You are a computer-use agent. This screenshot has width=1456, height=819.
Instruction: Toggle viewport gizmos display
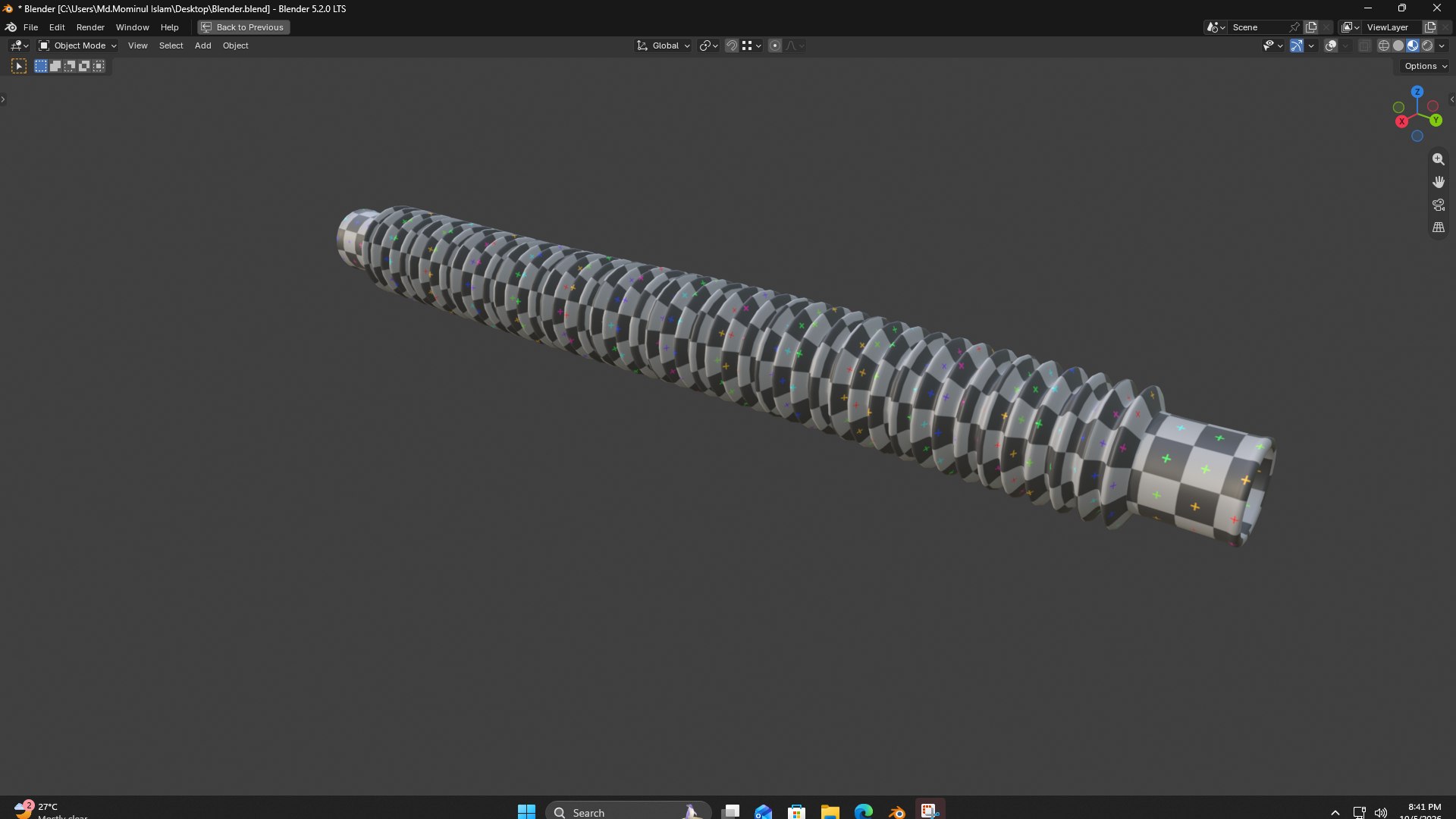pyautogui.click(x=1297, y=45)
